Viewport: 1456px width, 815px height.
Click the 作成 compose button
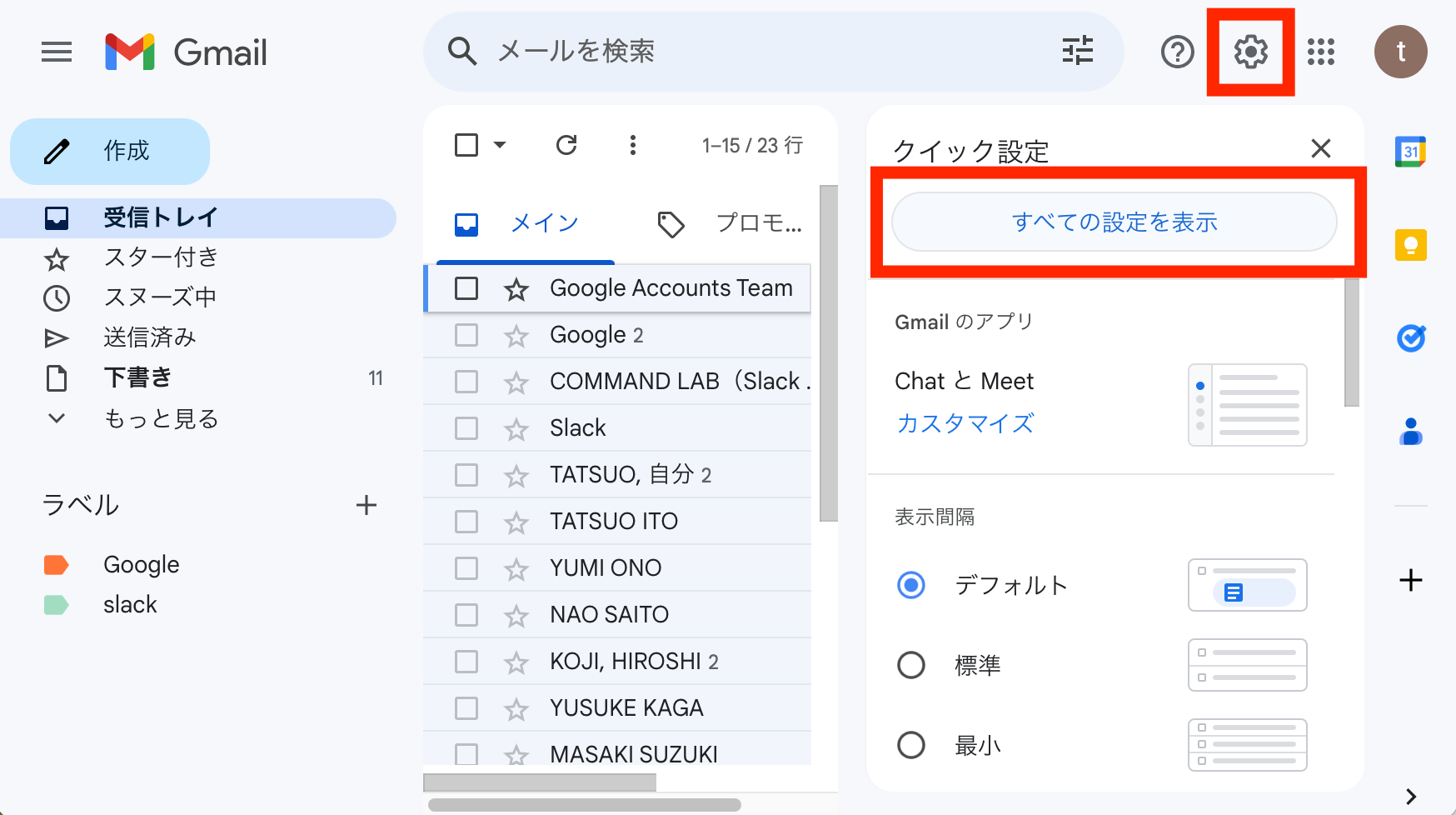point(110,152)
